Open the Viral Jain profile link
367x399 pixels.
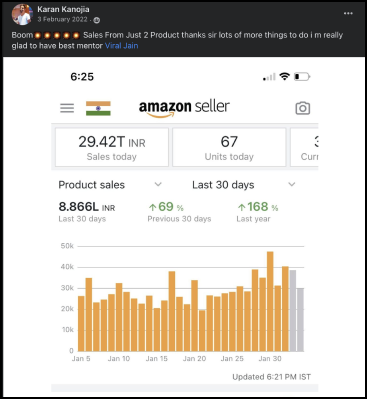121,46
